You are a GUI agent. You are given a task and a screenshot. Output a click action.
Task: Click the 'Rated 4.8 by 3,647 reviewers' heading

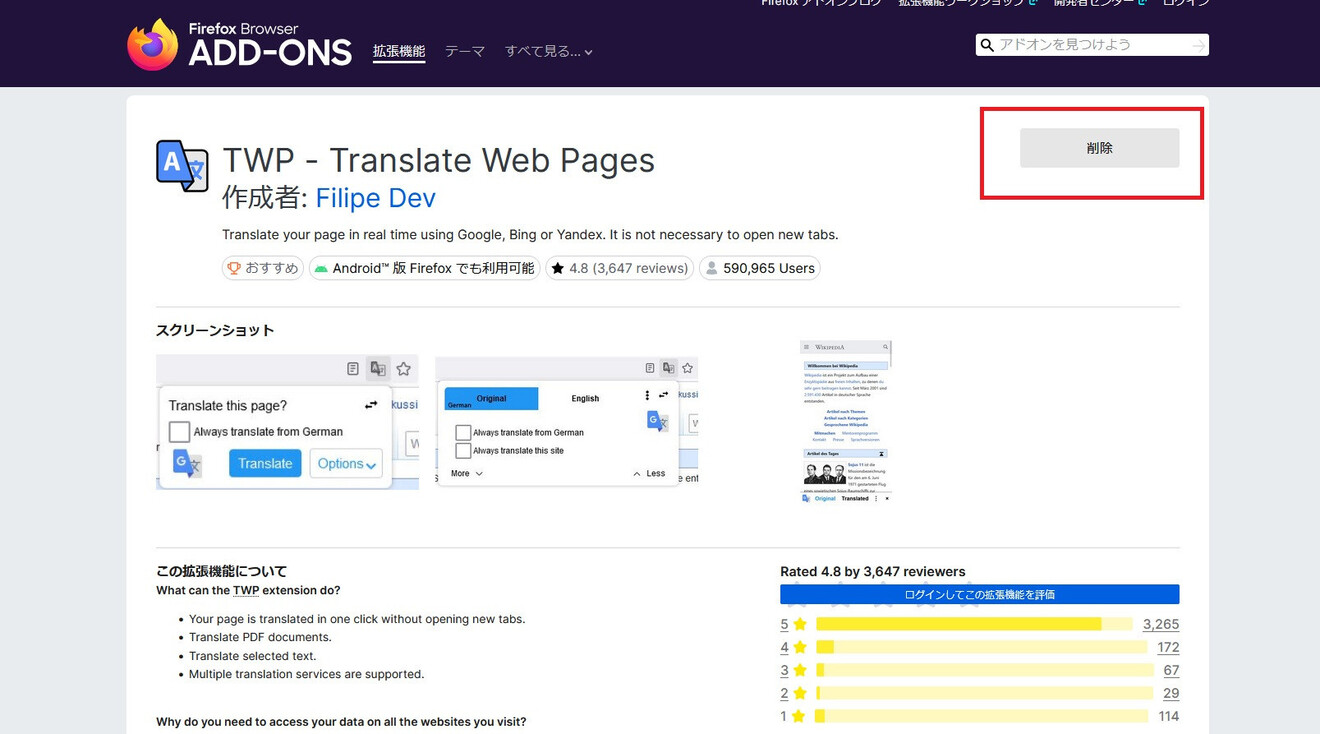tap(873, 572)
